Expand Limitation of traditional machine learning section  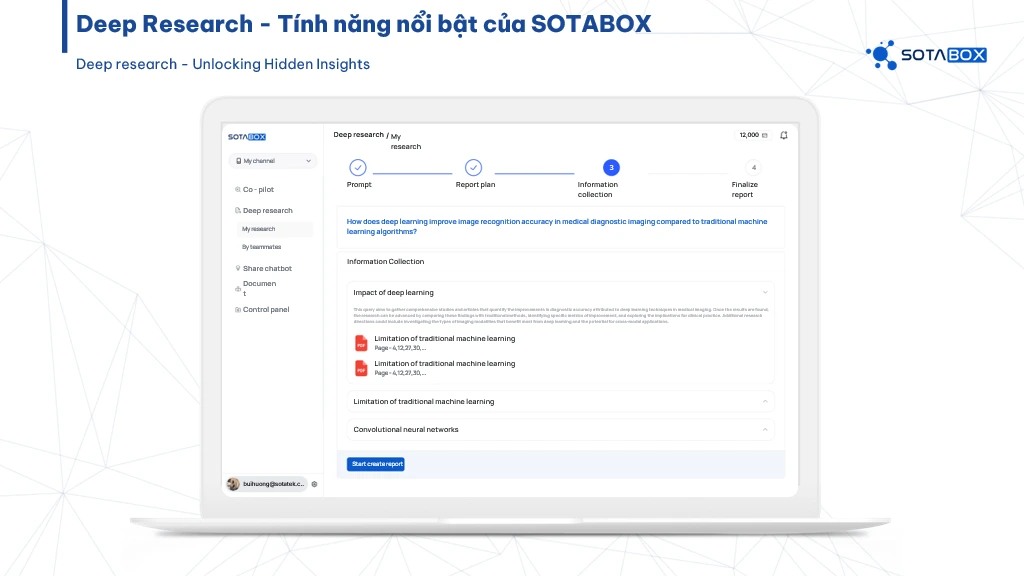pyautogui.click(x=560, y=402)
